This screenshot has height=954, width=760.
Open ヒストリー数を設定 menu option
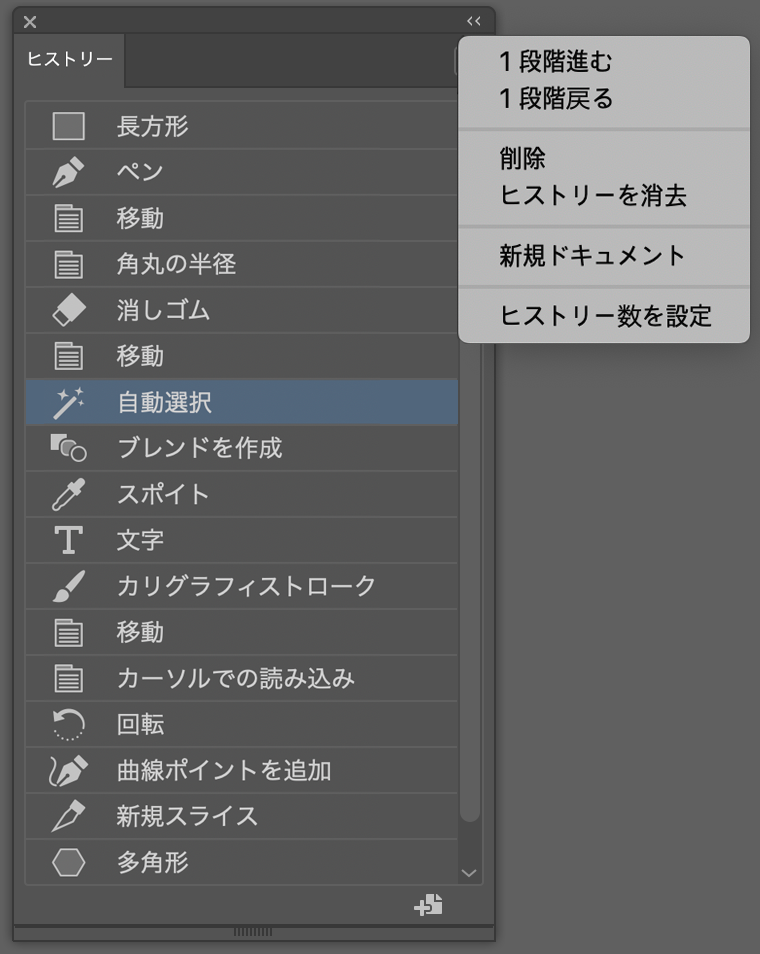(605, 316)
